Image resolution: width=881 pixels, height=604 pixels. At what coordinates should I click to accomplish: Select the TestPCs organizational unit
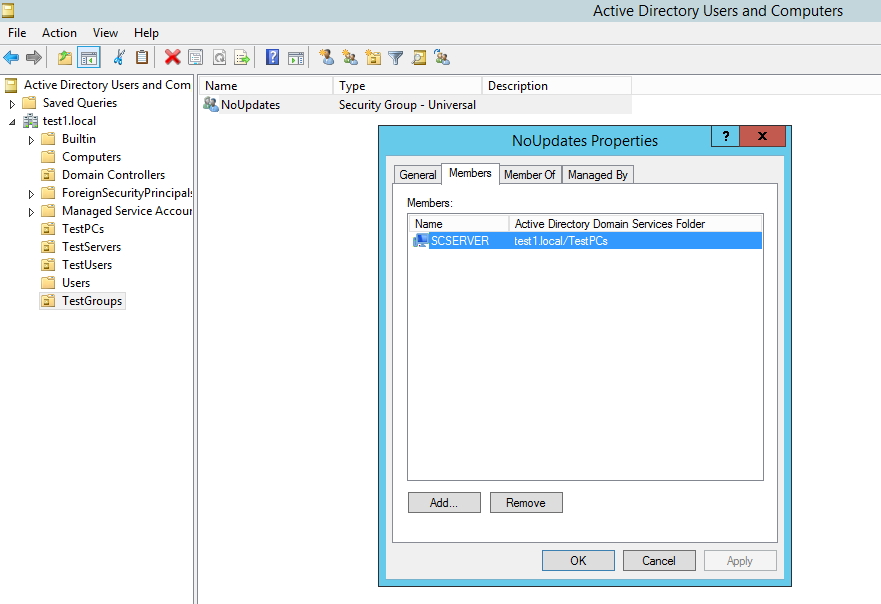point(83,229)
